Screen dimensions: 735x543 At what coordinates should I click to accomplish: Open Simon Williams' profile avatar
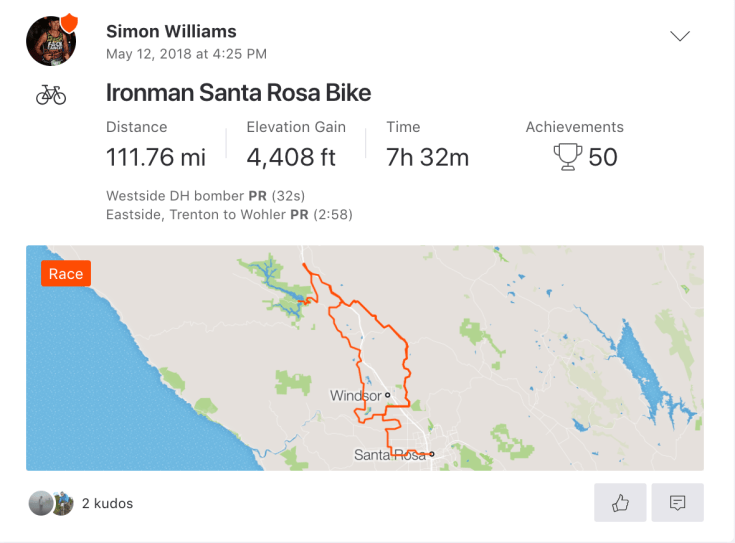tap(51, 40)
